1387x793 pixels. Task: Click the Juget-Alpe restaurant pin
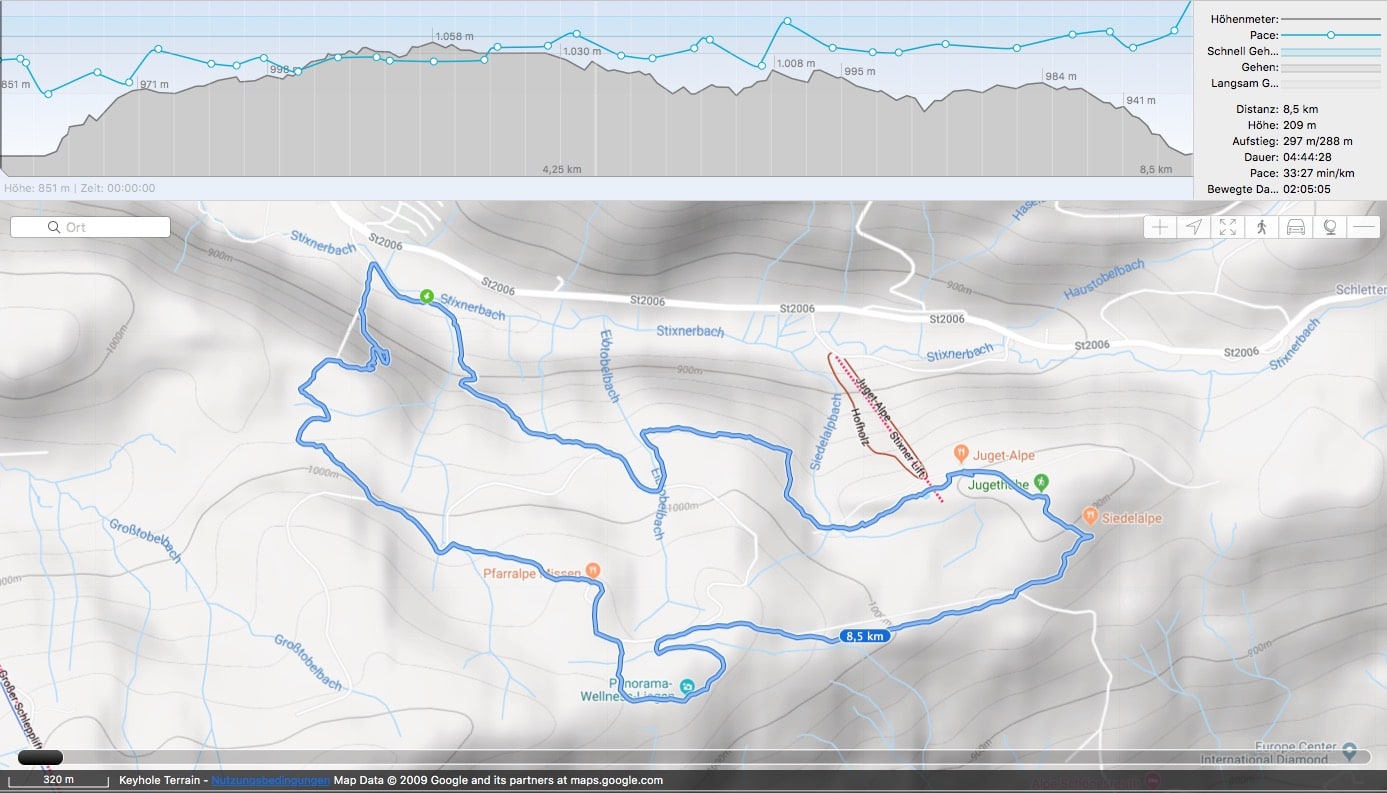point(961,453)
